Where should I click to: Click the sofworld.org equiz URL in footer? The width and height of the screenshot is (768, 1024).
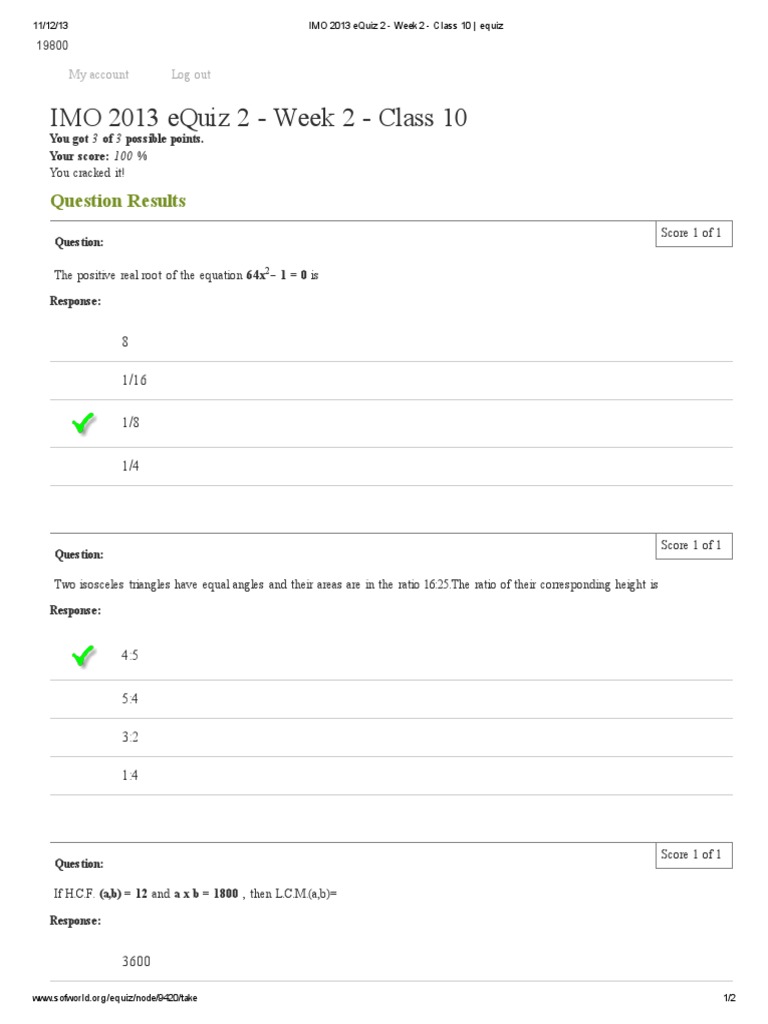click(115, 999)
